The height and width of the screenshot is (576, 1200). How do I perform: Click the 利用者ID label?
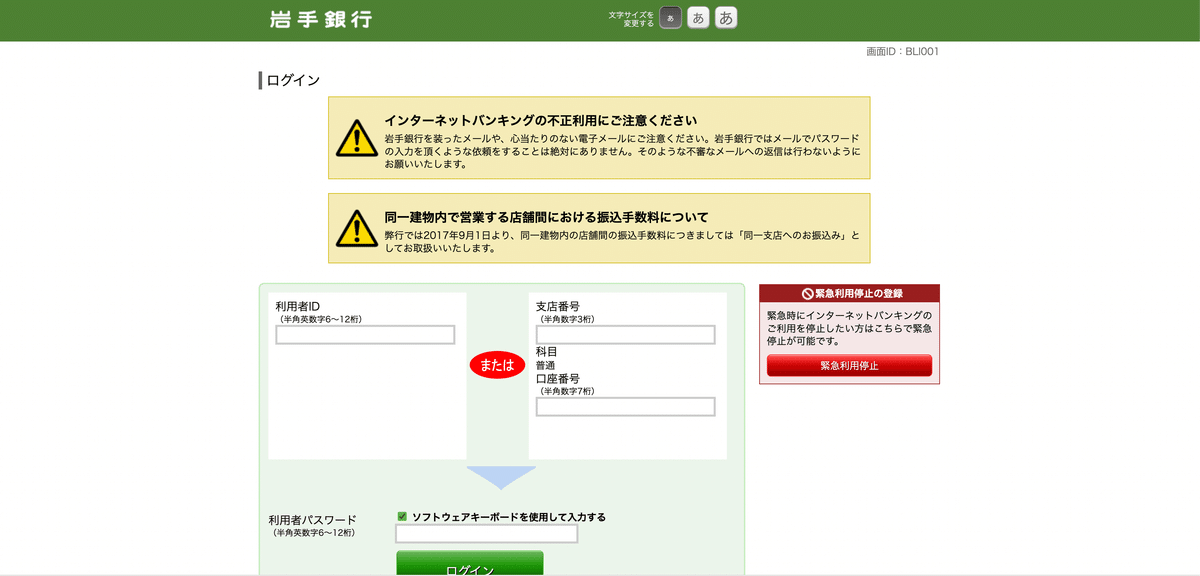click(298, 306)
